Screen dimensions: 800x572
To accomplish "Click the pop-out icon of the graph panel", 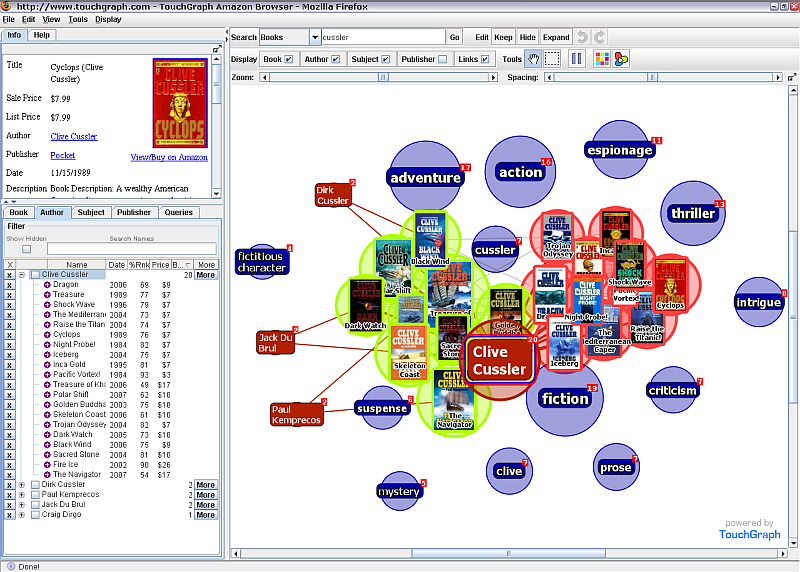I will coord(791,78).
